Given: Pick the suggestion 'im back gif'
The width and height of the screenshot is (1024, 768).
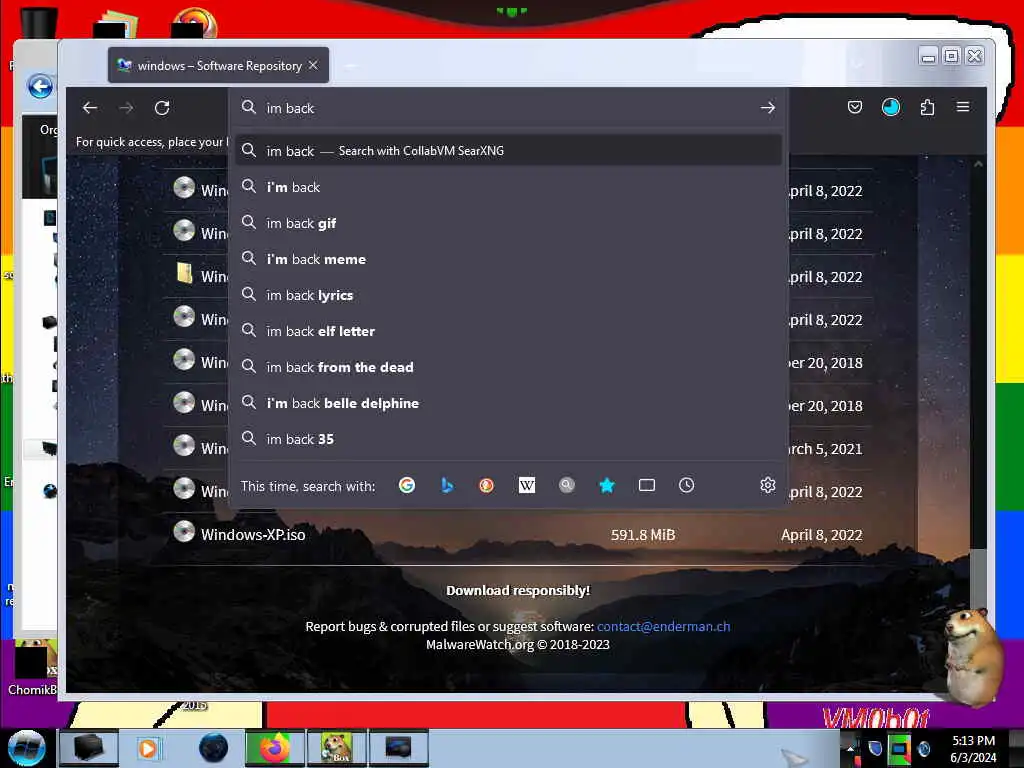Looking at the screenshot, I should [x=509, y=223].
